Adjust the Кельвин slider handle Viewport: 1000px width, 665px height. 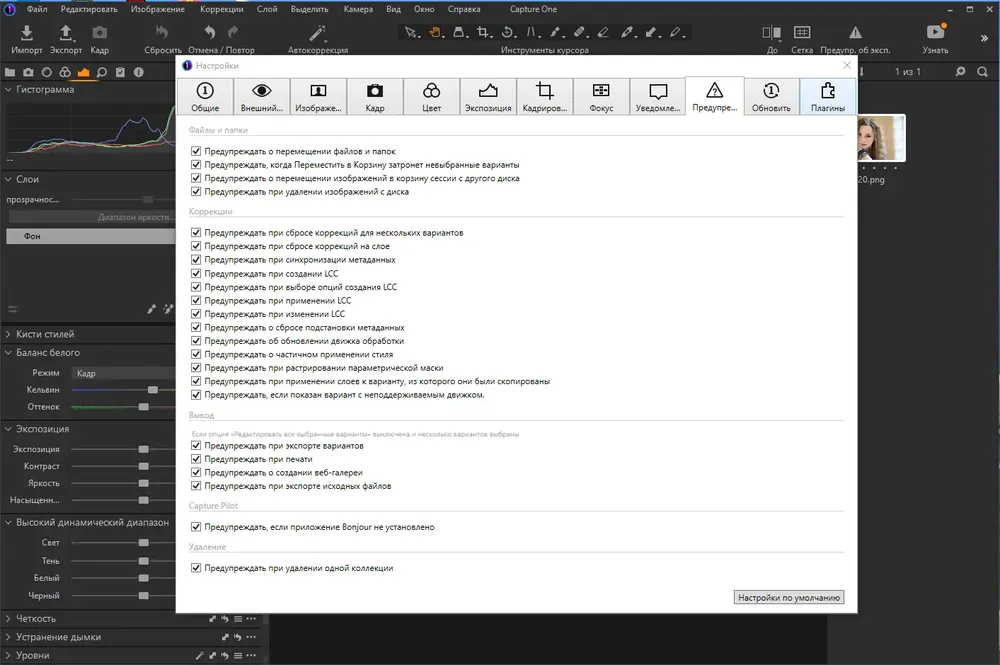click(152, 390)
